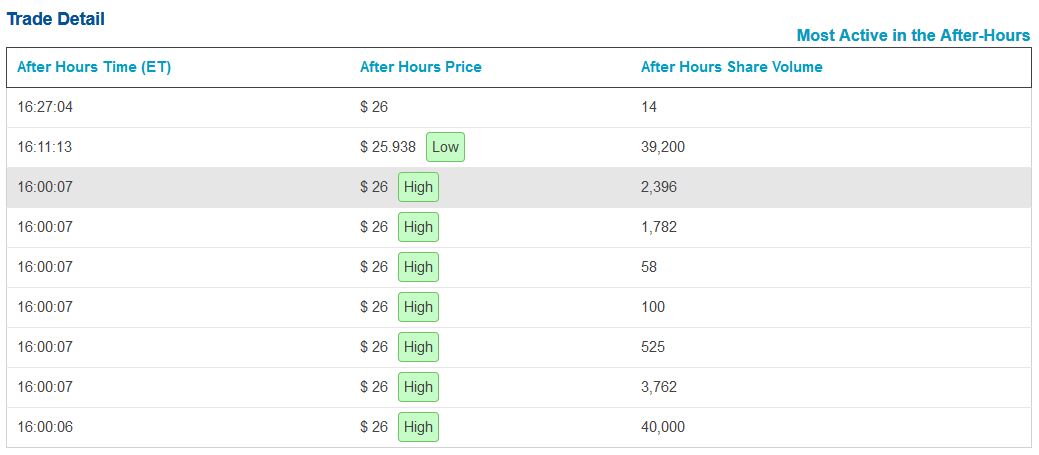Select the 525 share volume value
This screenshot has width=1039, height=455.
coord(652,347)
